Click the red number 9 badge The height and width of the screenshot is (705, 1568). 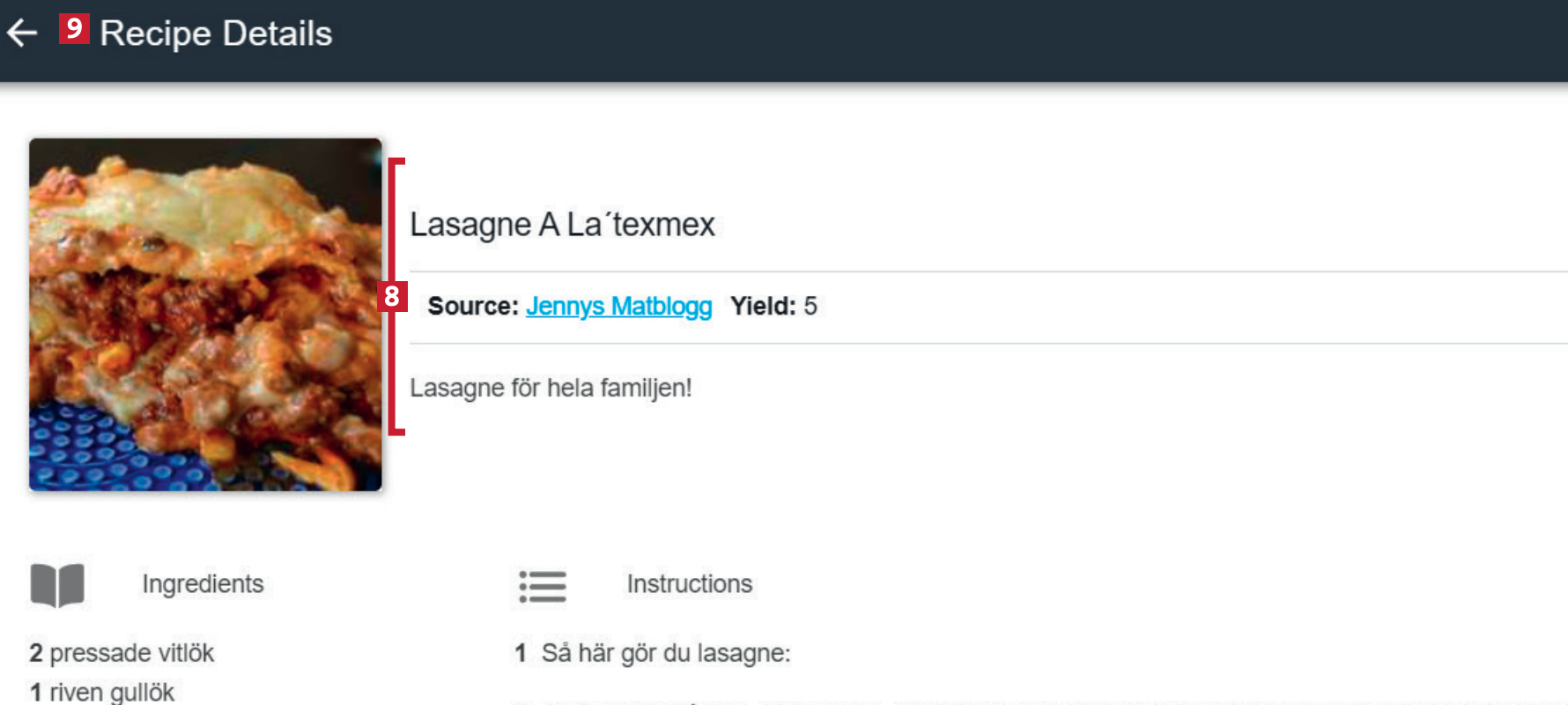[x=74, y=29]
